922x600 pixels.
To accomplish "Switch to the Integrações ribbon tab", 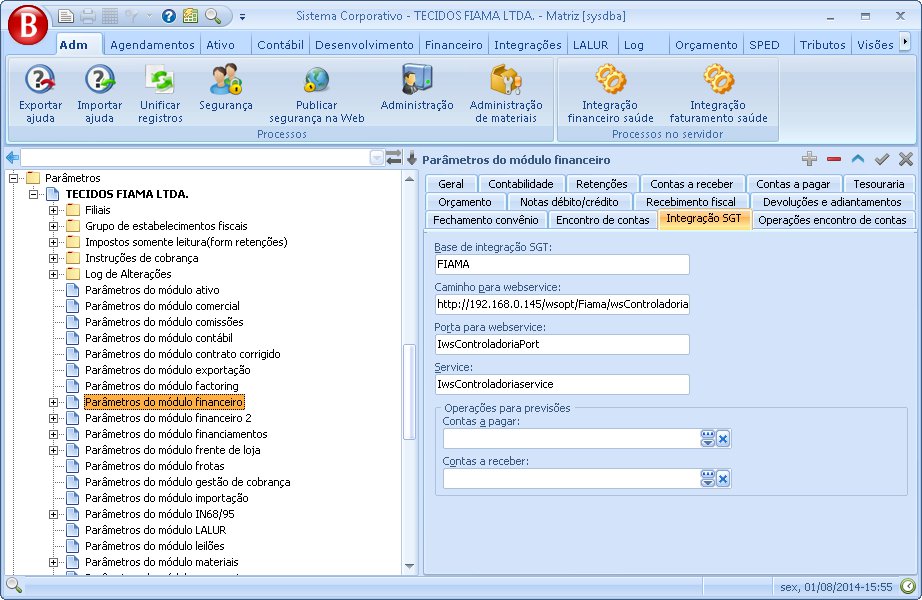I will 527,45.
